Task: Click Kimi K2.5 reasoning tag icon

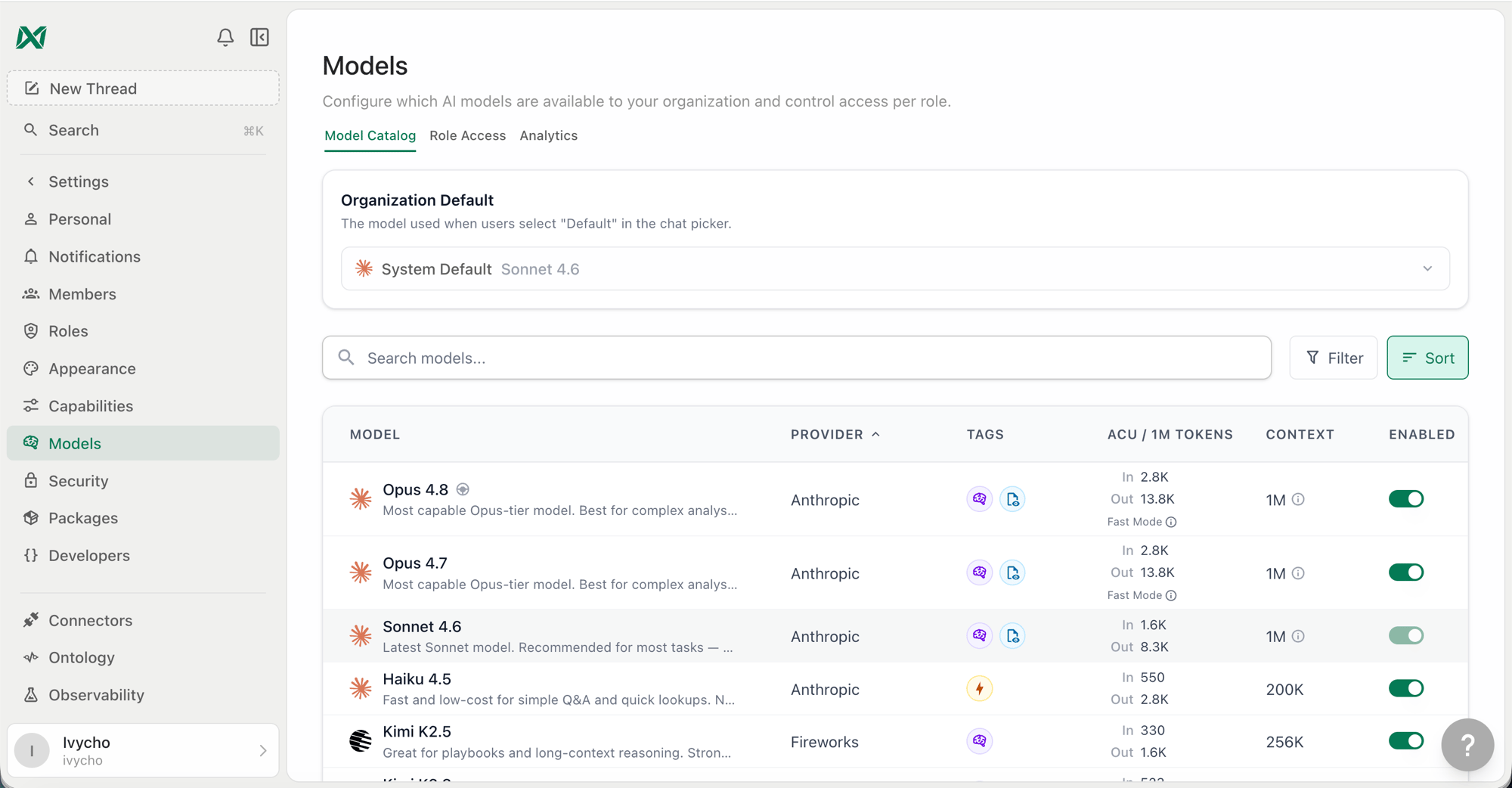Action: pyautogui.click(x=980, y=741)
